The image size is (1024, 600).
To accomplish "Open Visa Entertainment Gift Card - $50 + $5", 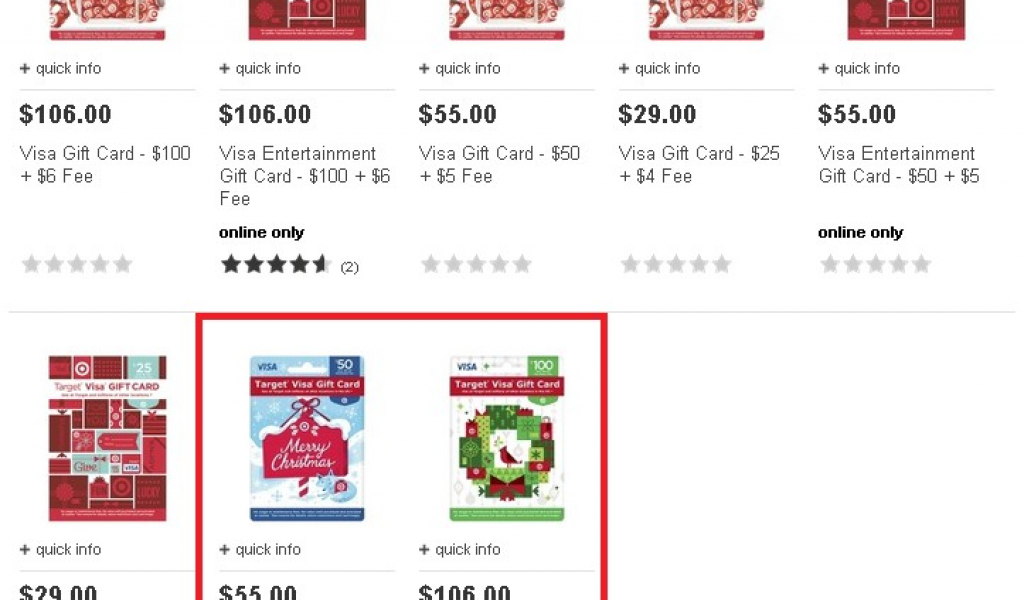I will (x=899, y=165).
